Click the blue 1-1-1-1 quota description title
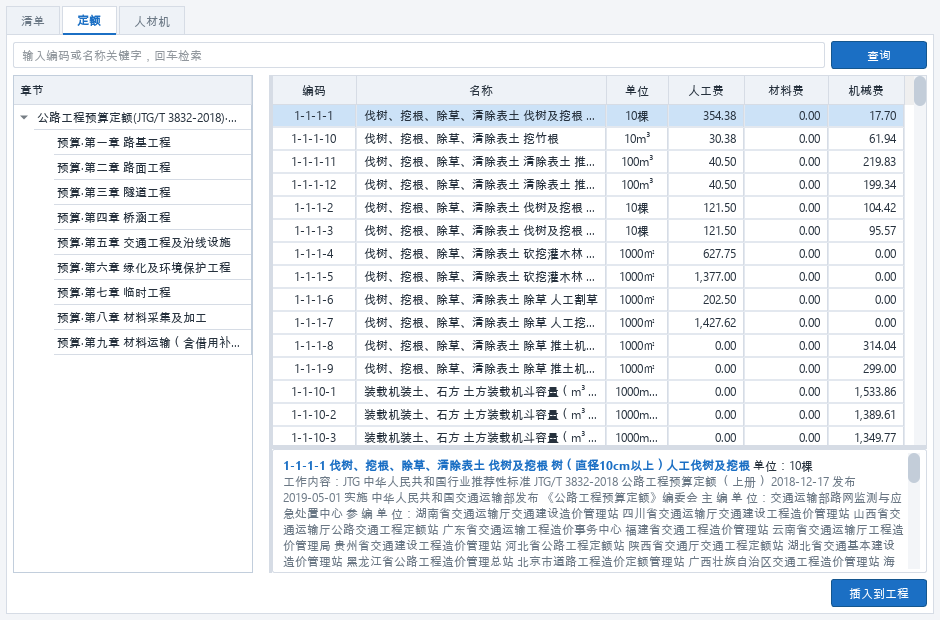 point(516,465)
